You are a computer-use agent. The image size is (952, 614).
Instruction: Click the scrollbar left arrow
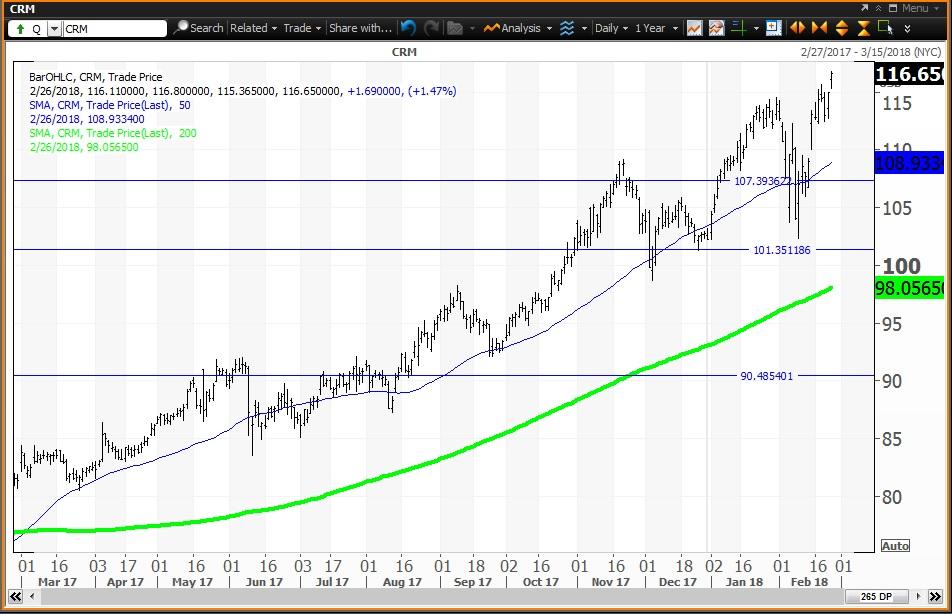pyautogui.click(x=32, y=596)
